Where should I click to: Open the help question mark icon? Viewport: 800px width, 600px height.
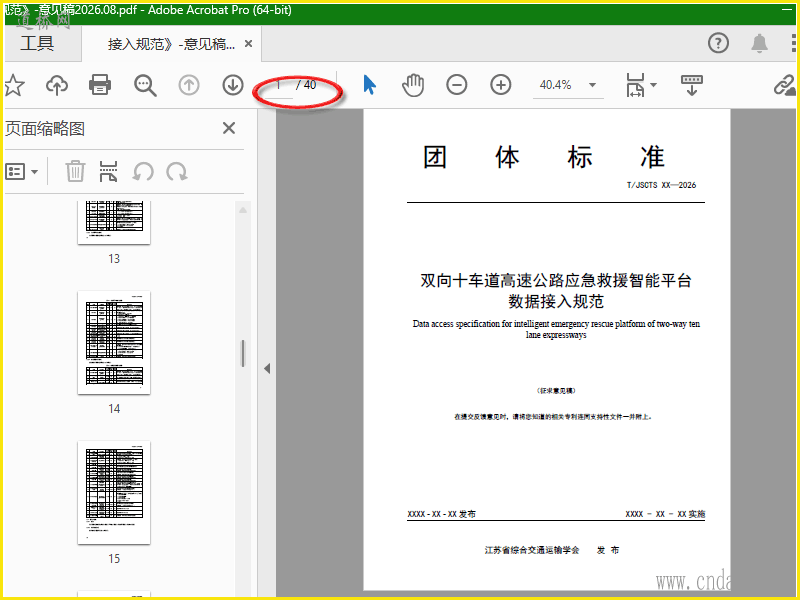[x=718, y=43]
